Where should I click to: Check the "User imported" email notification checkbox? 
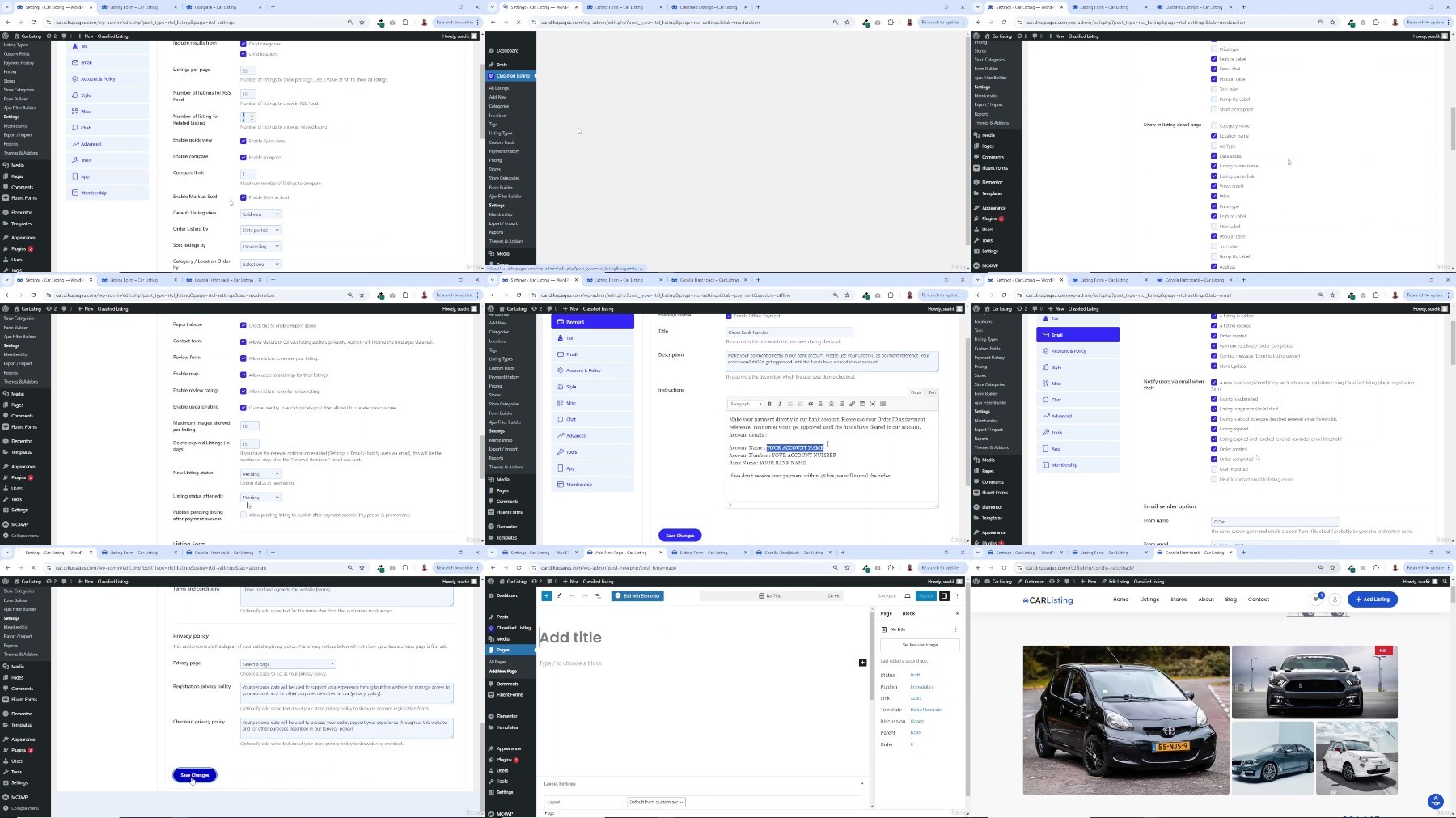coord(1213,469)
